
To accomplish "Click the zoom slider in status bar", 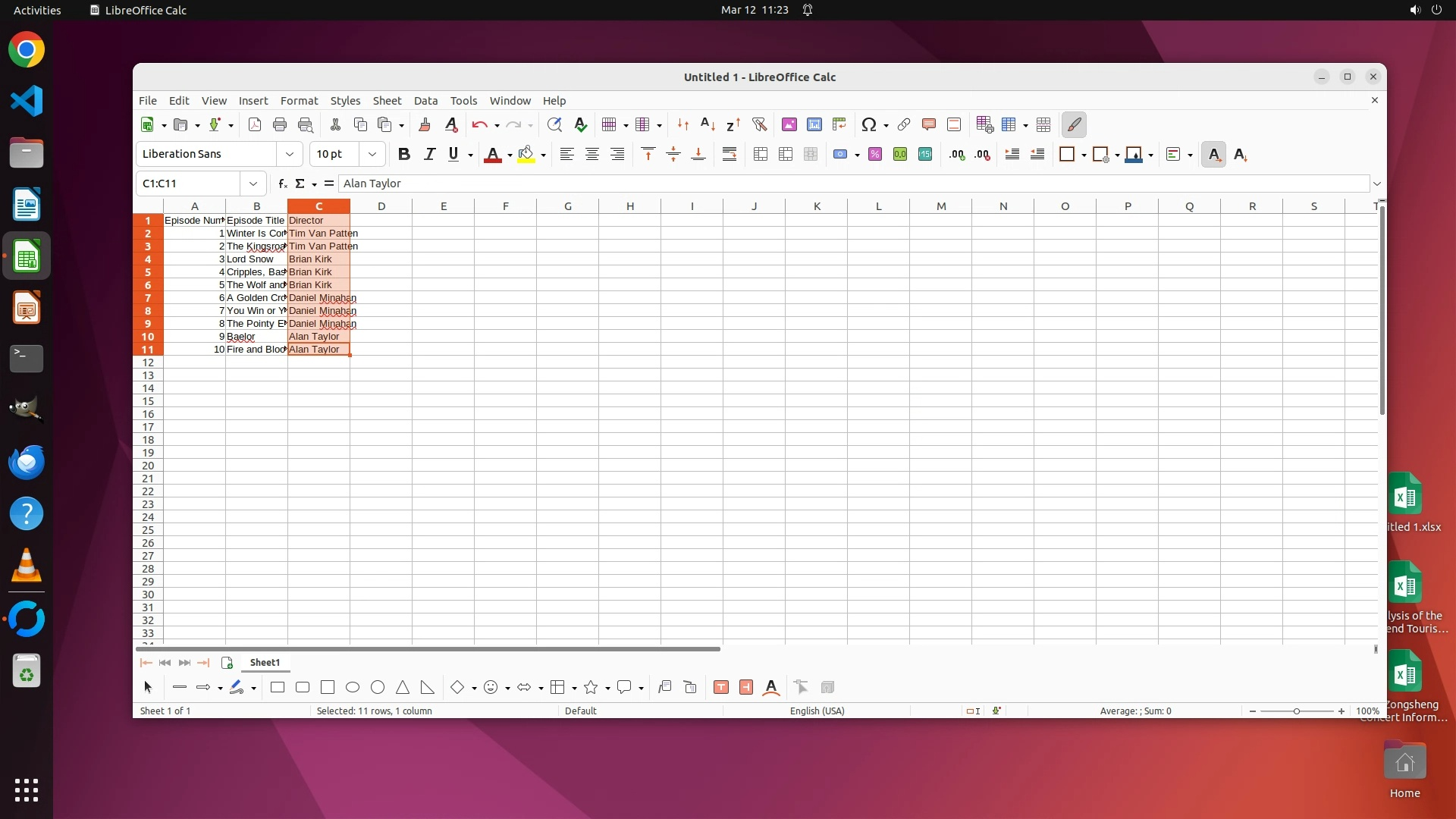I will click(1297, 711).
